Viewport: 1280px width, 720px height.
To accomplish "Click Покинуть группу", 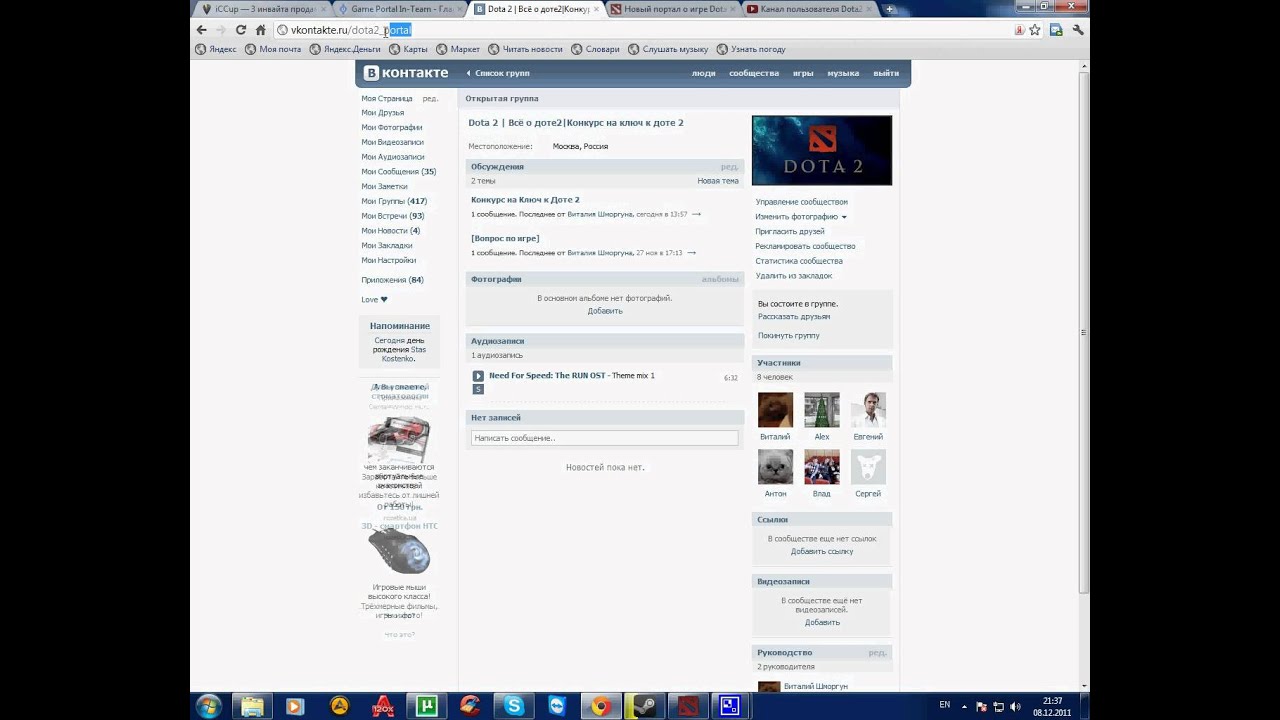I will pos(789,336).
